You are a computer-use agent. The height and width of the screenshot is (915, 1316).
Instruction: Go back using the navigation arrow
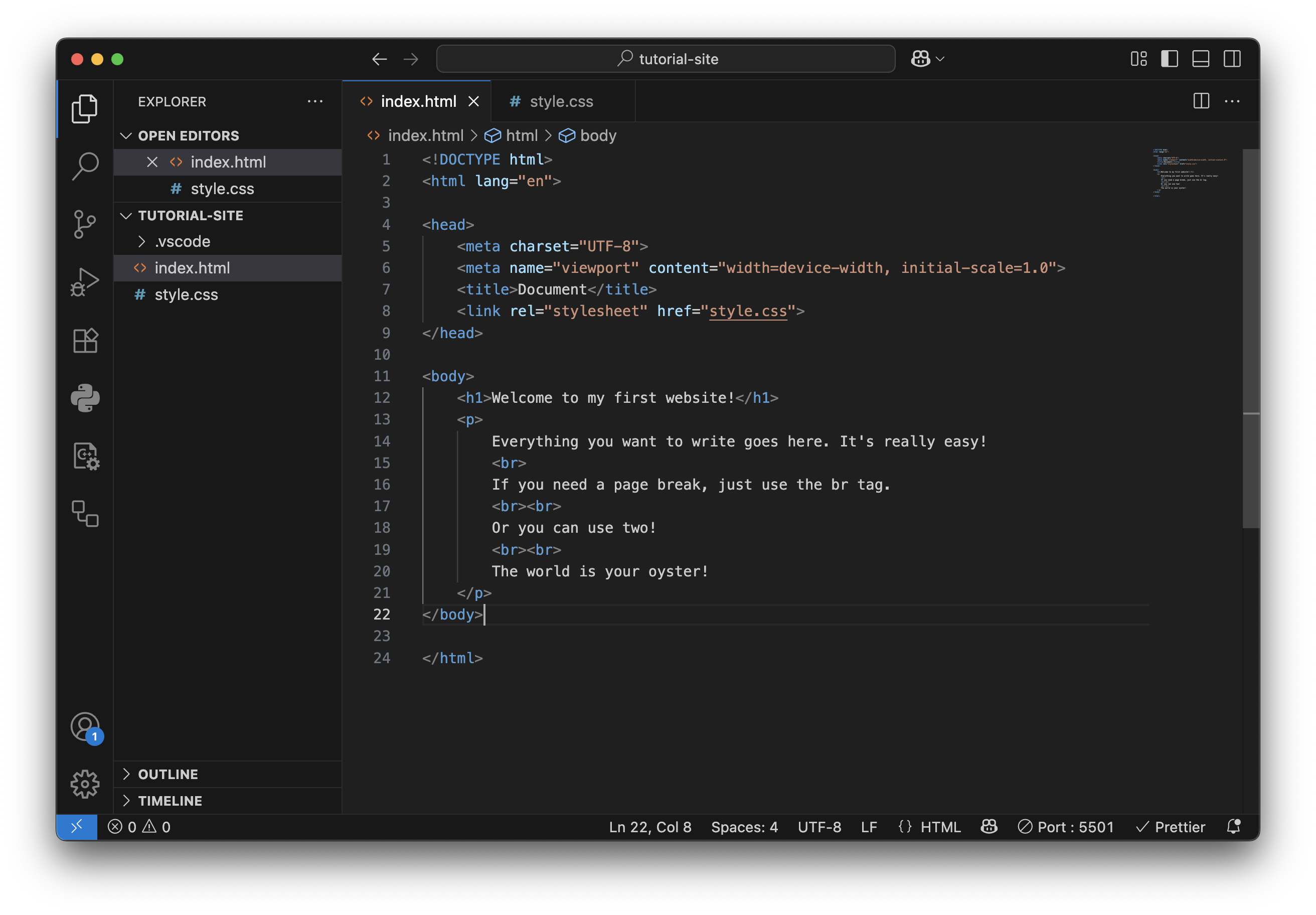(380, 59)
